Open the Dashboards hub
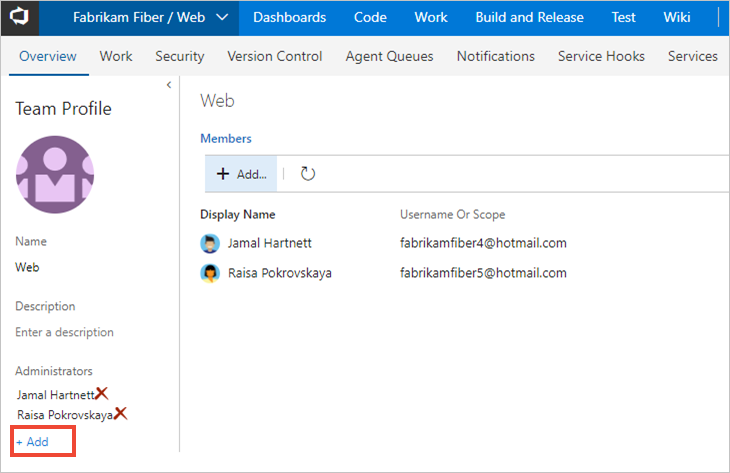Image resolution: width=730 pixels, height=473 pixels. 290,18
